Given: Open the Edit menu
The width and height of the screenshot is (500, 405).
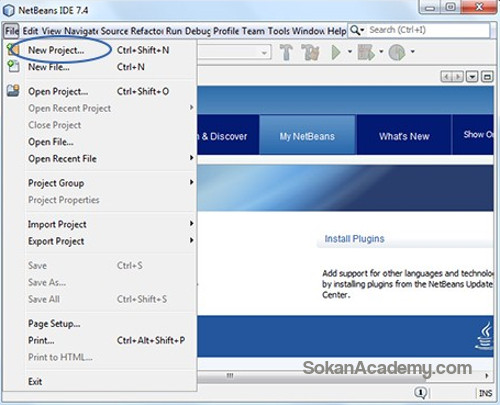Looking at the screenshot, I should click(x=30, y=31).
